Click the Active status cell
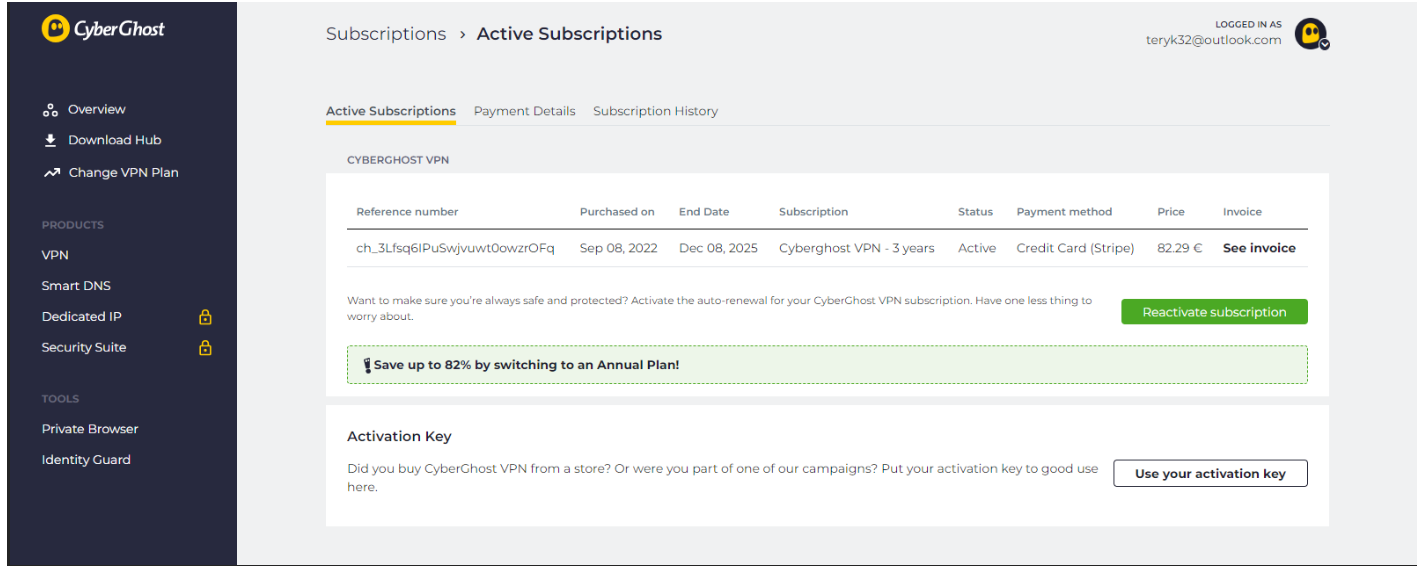This screenshot has width=1424, height=571. pos(977,248)
